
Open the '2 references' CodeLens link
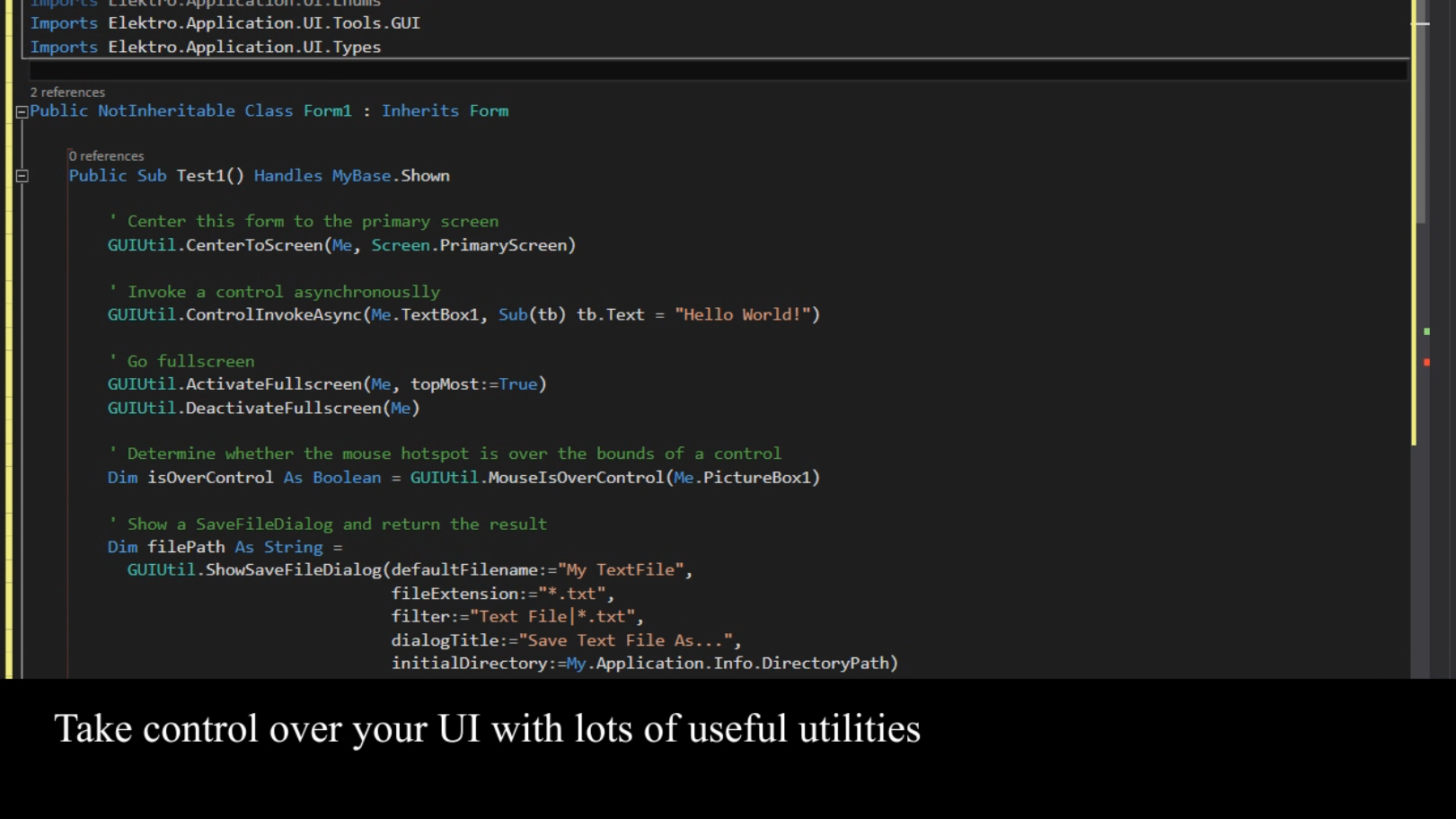pyautogui.click(x=67, y=92)
